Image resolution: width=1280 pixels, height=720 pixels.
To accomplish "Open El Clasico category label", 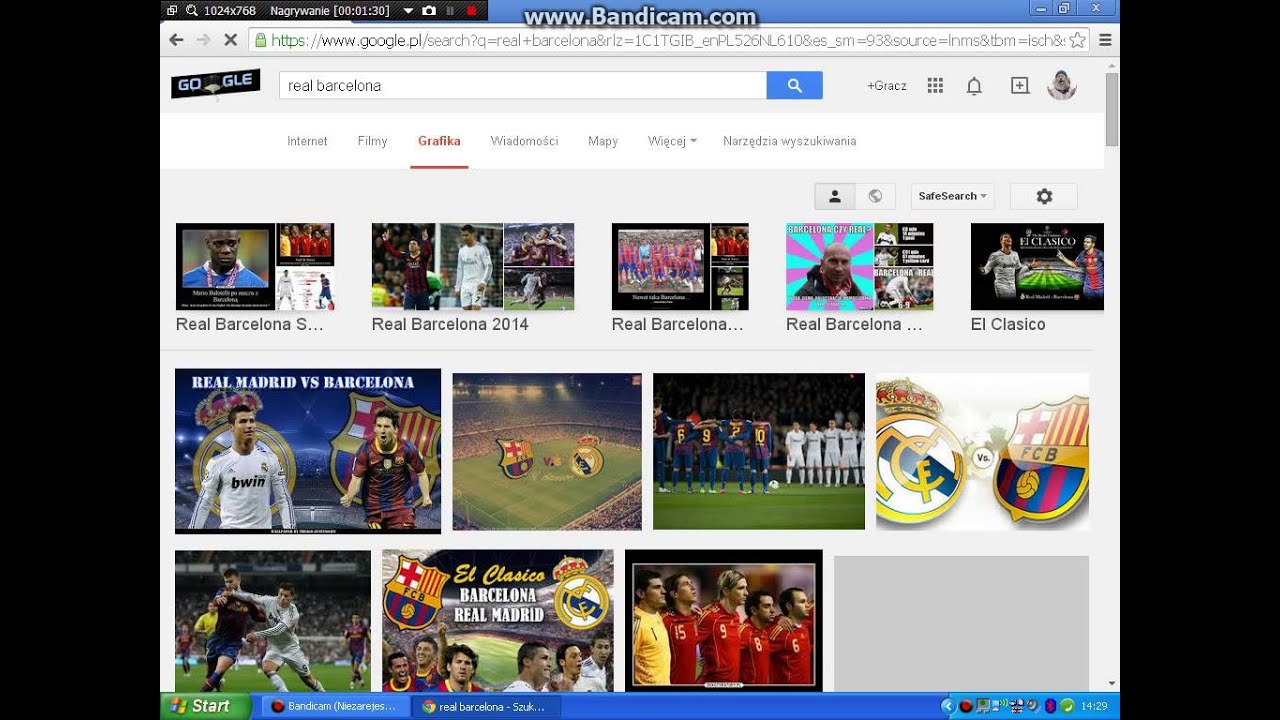I will click(x=1008, y=324).
